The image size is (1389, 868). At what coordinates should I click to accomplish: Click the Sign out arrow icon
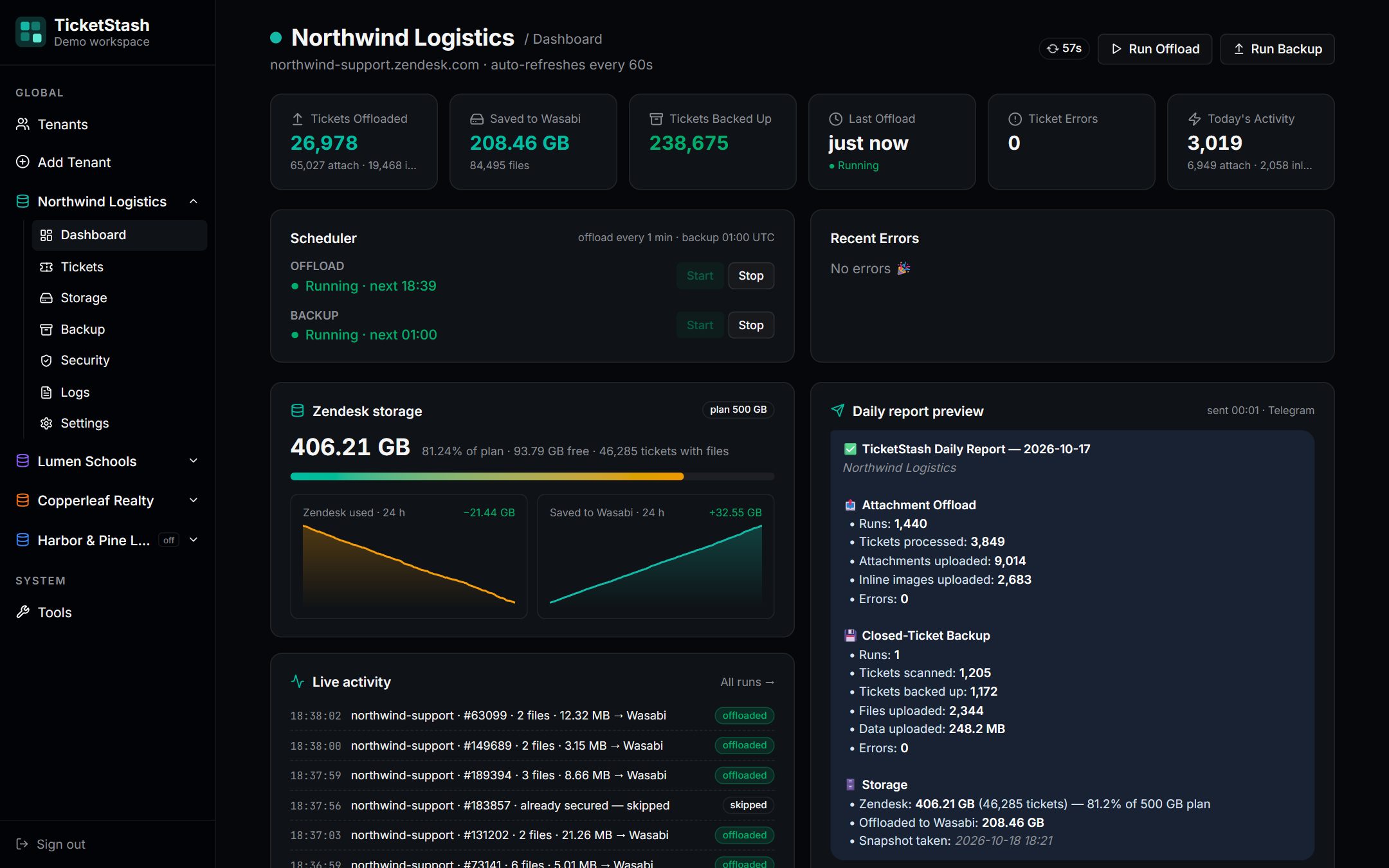(x=22, y=844)
